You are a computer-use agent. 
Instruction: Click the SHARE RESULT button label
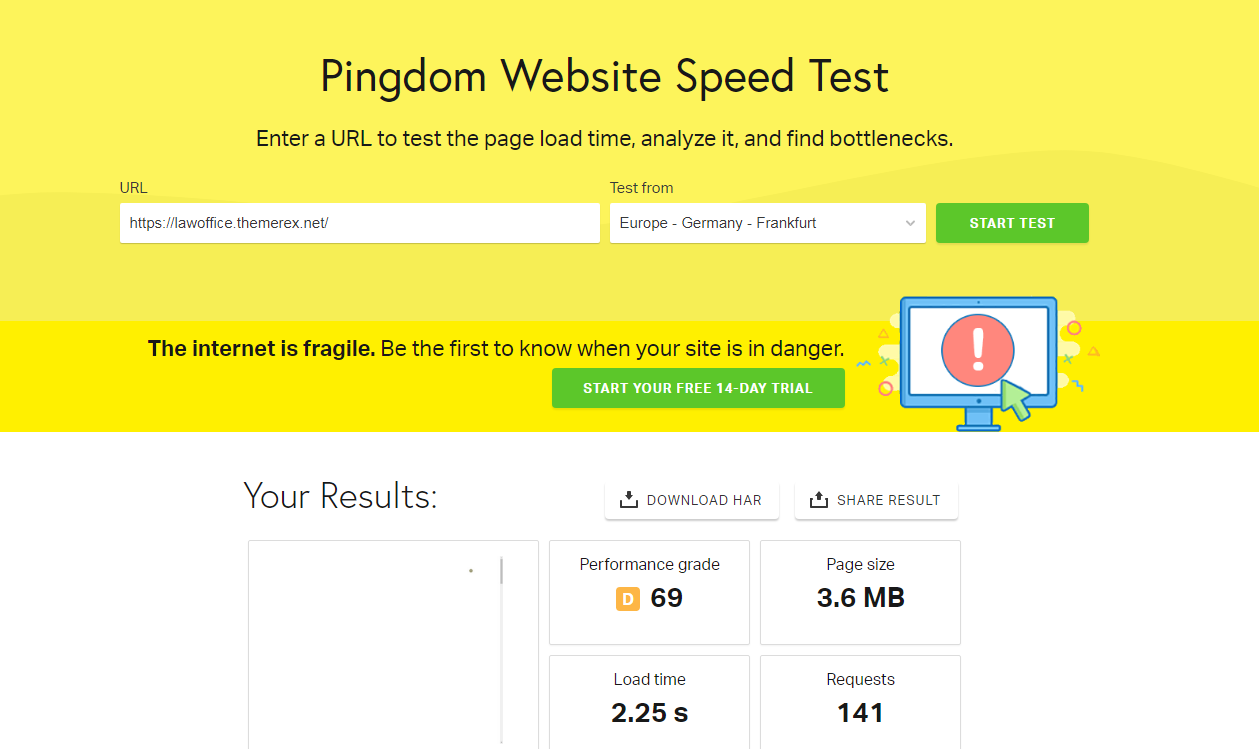click(x=888, y=500)
